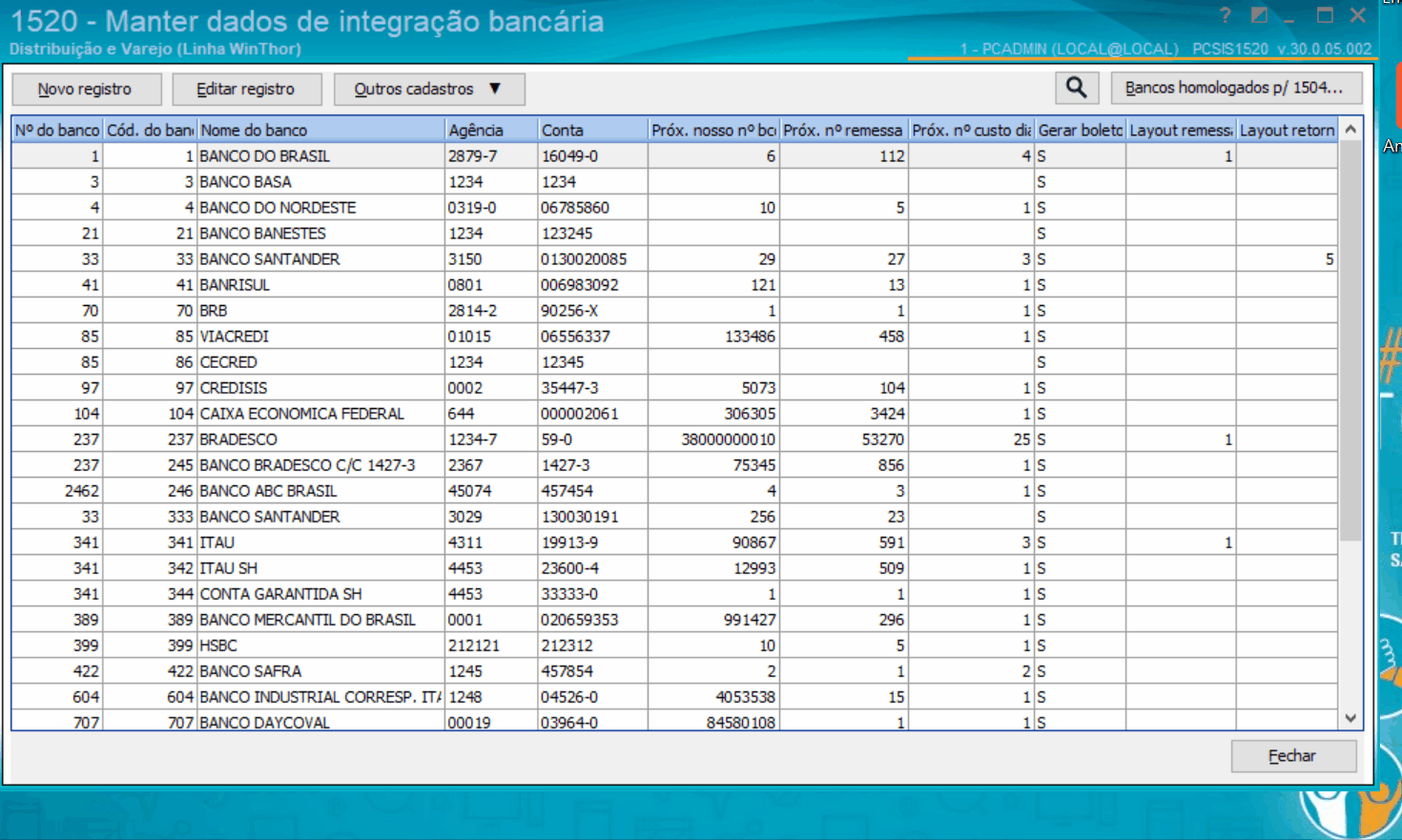The width and height of the screenshot is (1402, 840).
Task: Click agência value 45074
Action: 470,490
